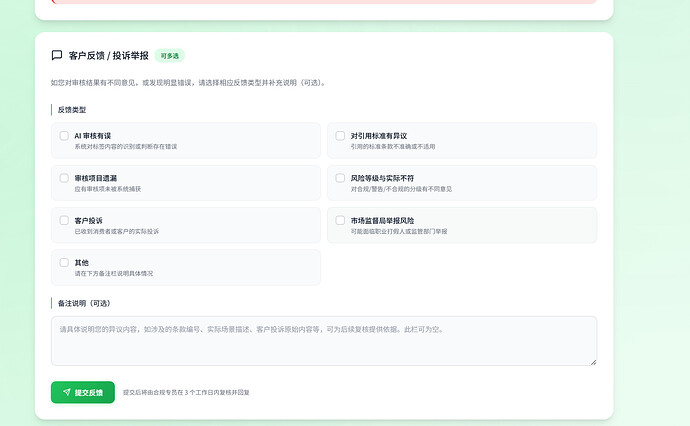Click the chat bubble icon beside 客户反馈
This screenshot has width=690, height=426.
click(57, 55)
